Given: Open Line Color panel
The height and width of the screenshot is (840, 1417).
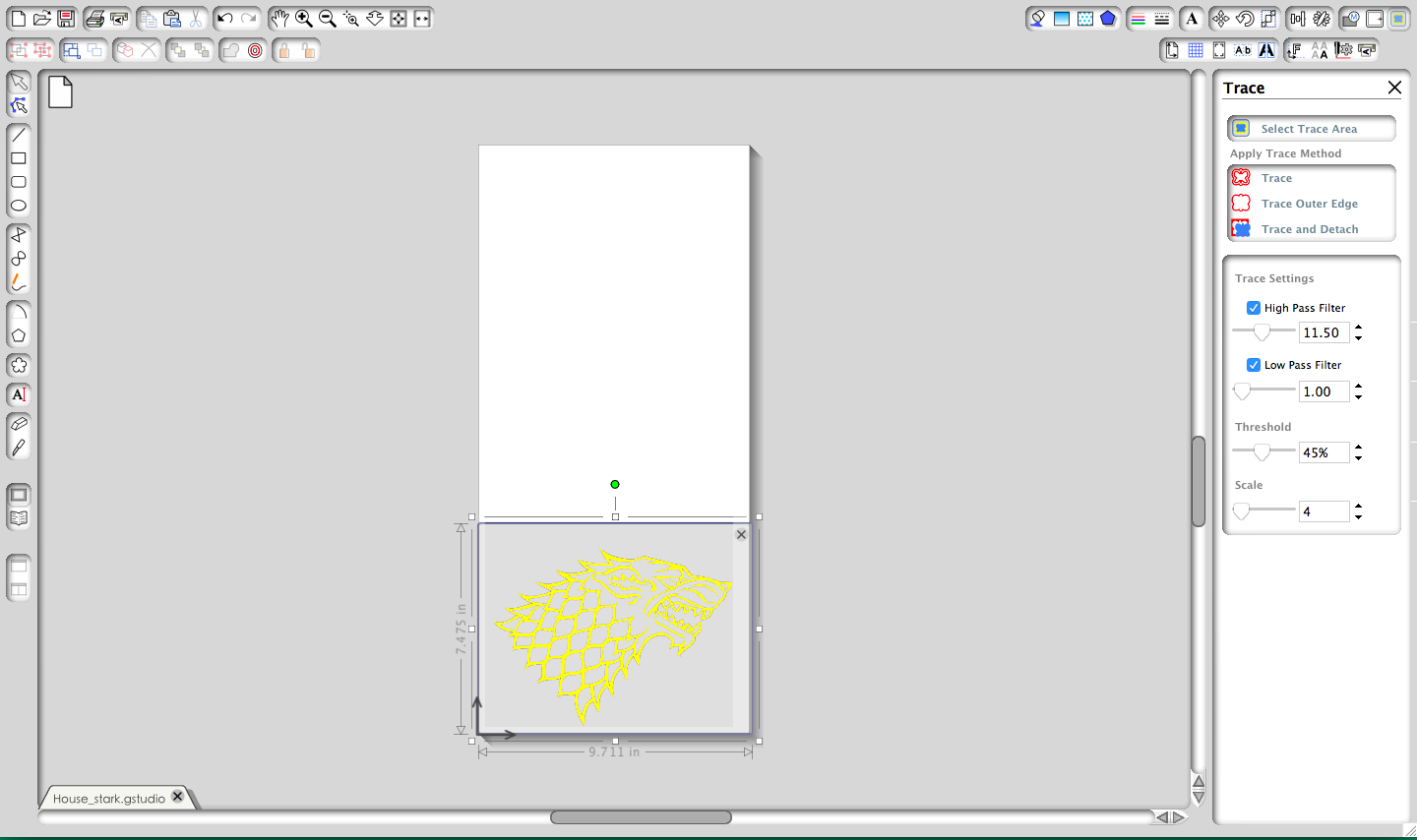Looking at the screenshot, I should (x=1139, y=19).
